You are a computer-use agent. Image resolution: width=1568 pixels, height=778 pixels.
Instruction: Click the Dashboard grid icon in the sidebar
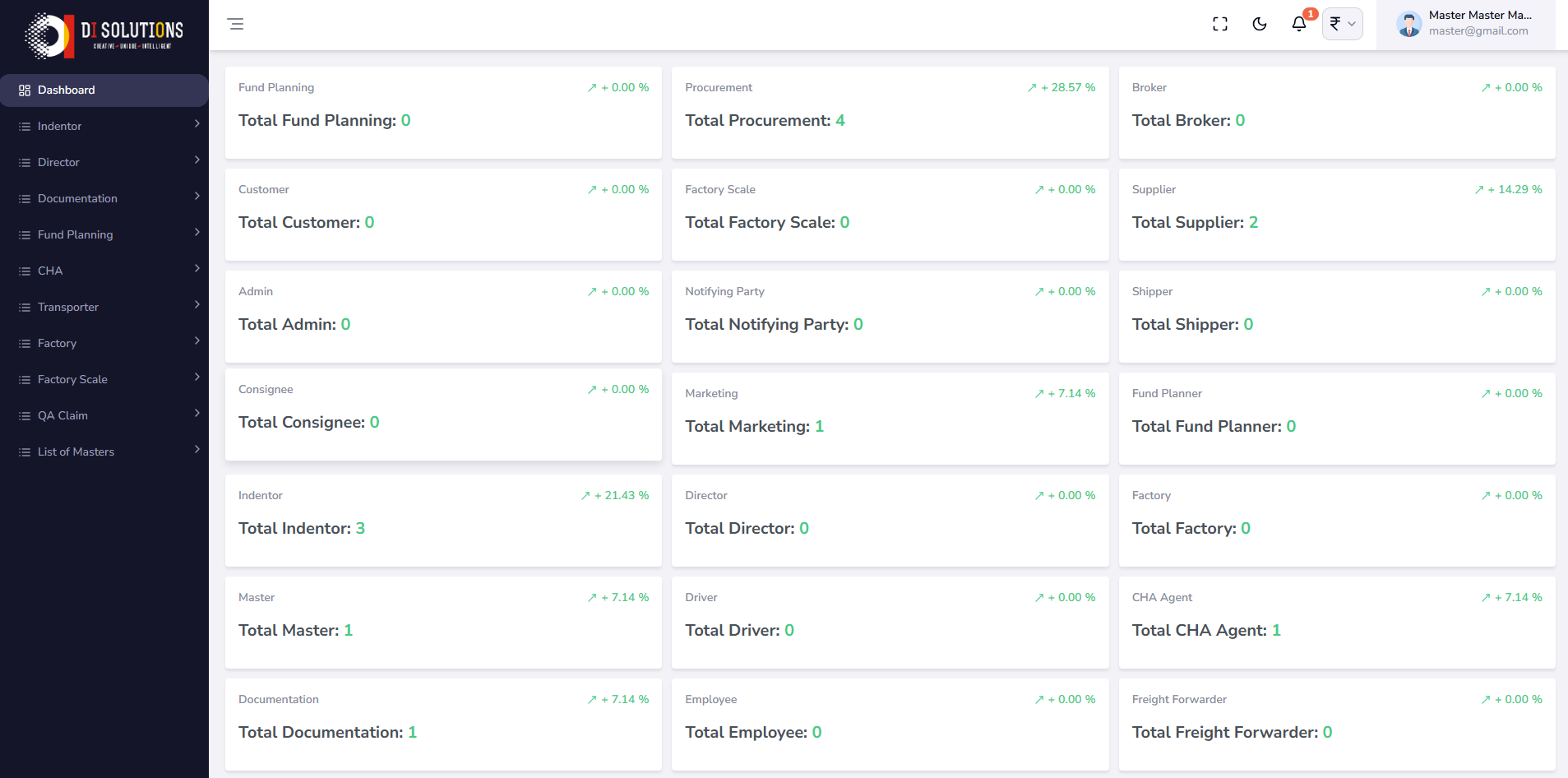(25, 90)
